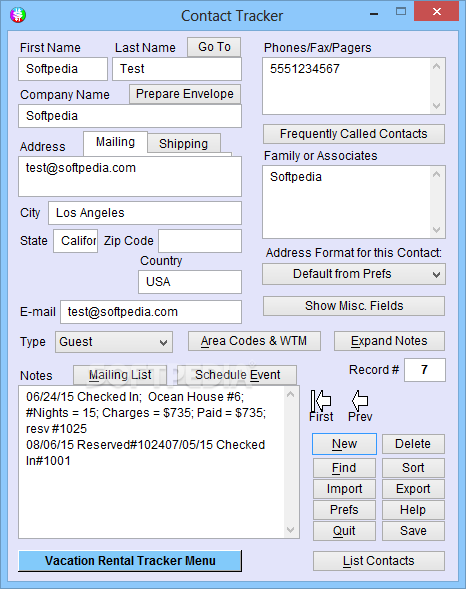
Task: Click the Find button
Action: [344, 468]
